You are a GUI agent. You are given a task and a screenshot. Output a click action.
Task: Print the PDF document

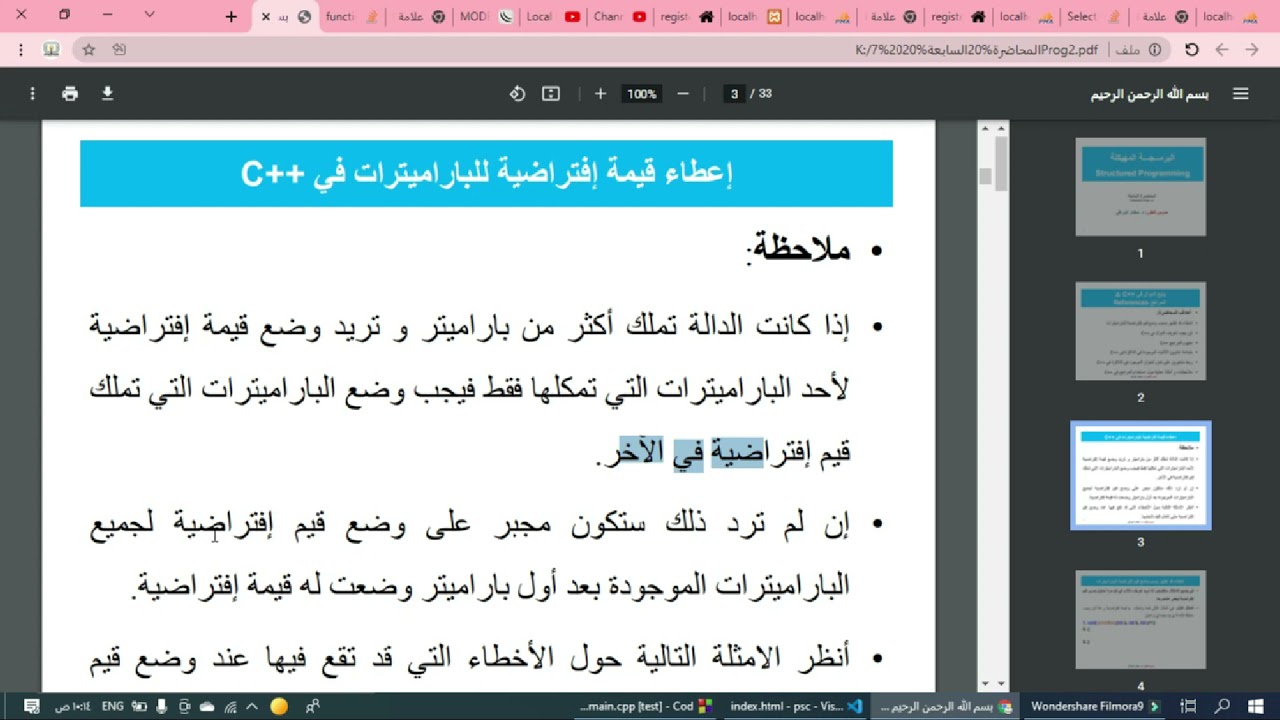click(69, 94)
